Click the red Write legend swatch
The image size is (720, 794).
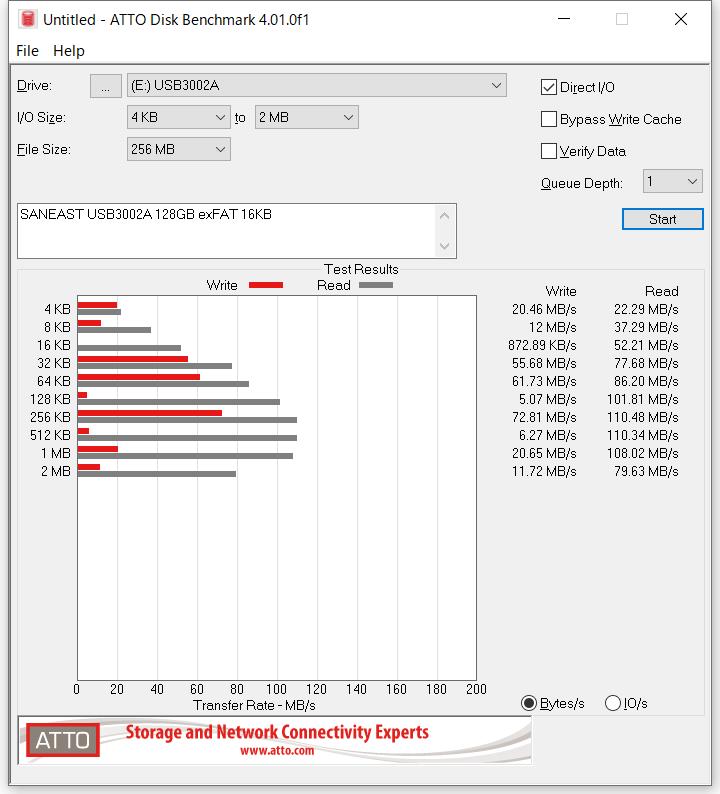pyautogui.click(x=266, y=285)
